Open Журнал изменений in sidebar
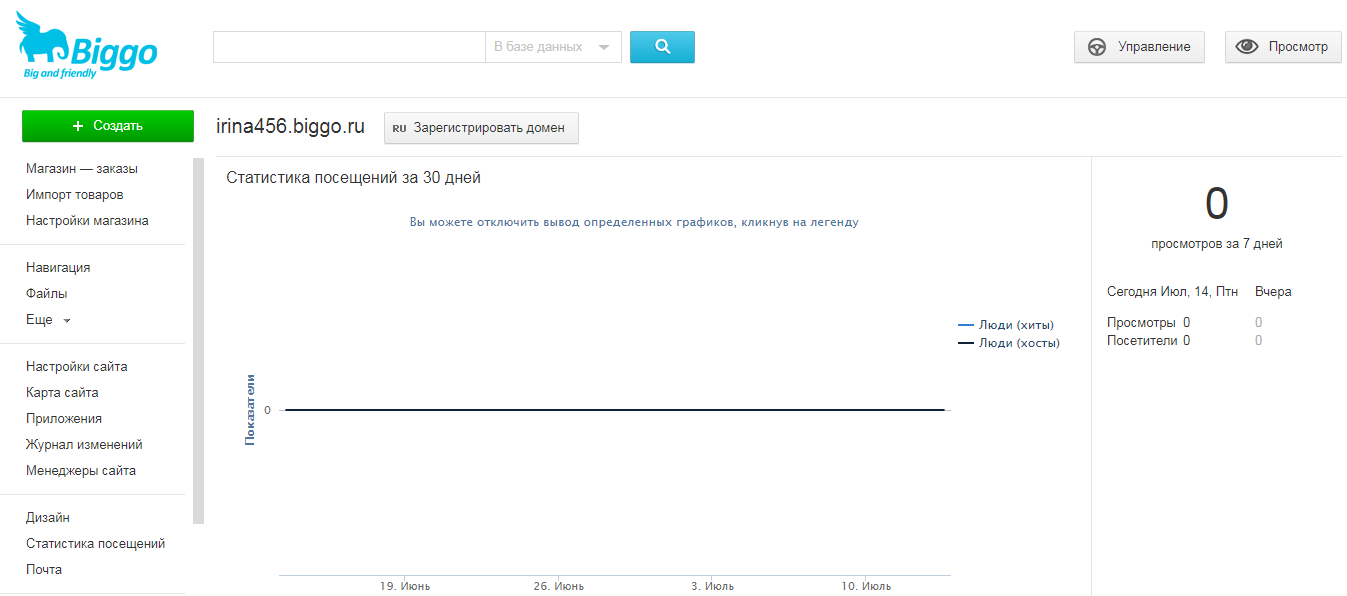 [x=84, y=445]
